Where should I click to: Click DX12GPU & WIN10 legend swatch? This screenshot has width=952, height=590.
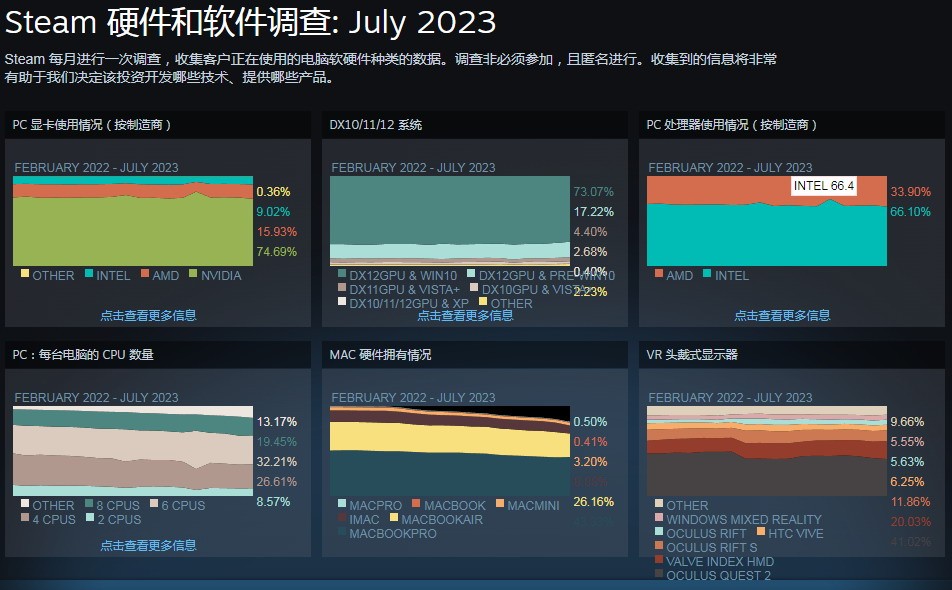click(342, 273)
